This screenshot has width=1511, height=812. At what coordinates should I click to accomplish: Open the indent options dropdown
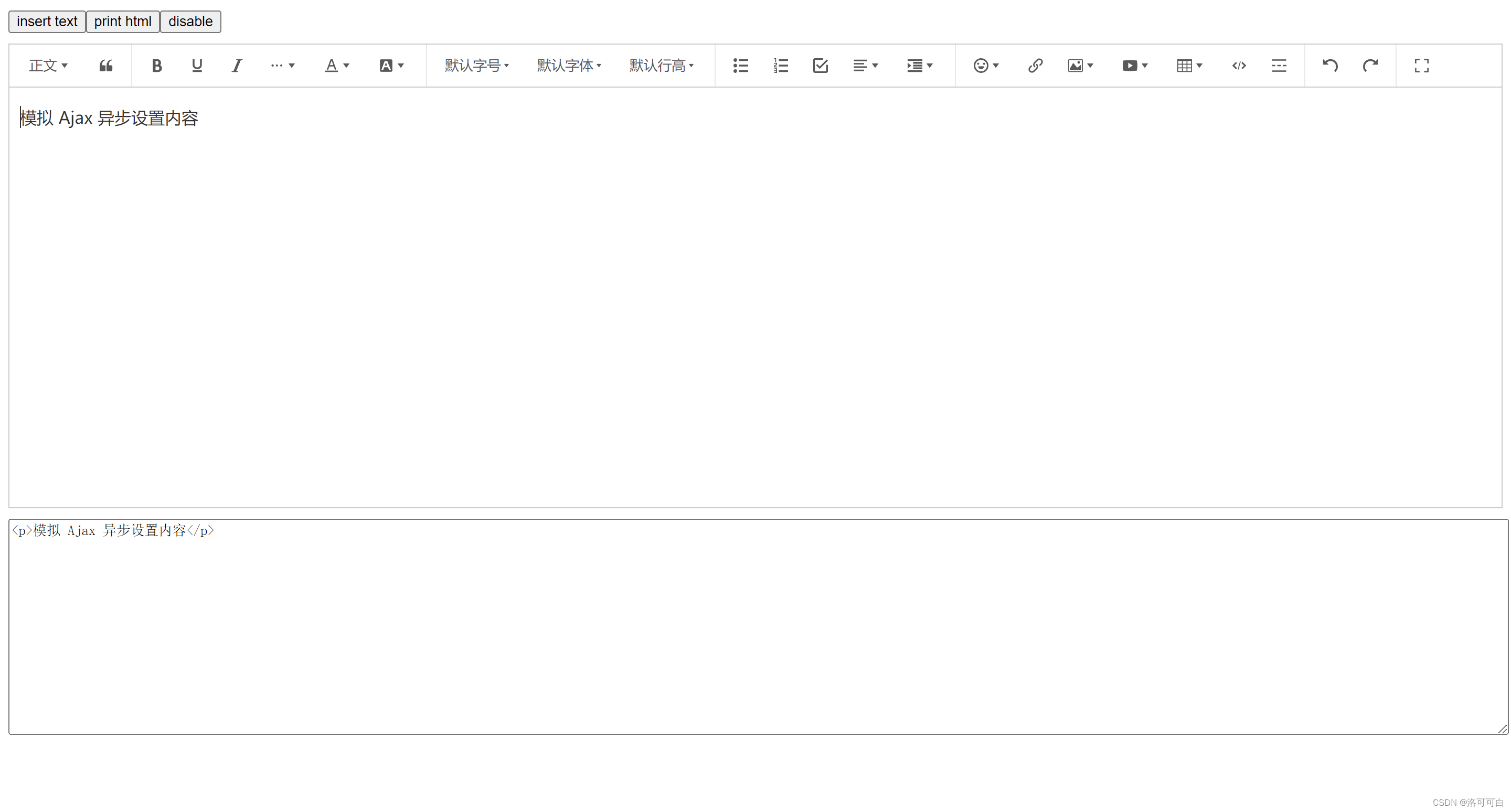[x=920, y=66]
